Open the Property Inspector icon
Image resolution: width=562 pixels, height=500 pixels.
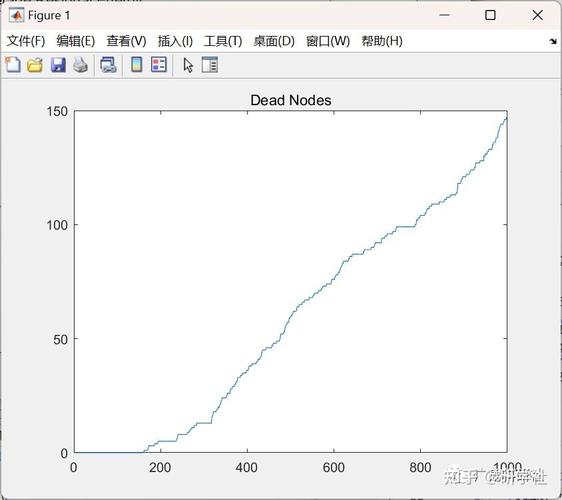[210, 65]
